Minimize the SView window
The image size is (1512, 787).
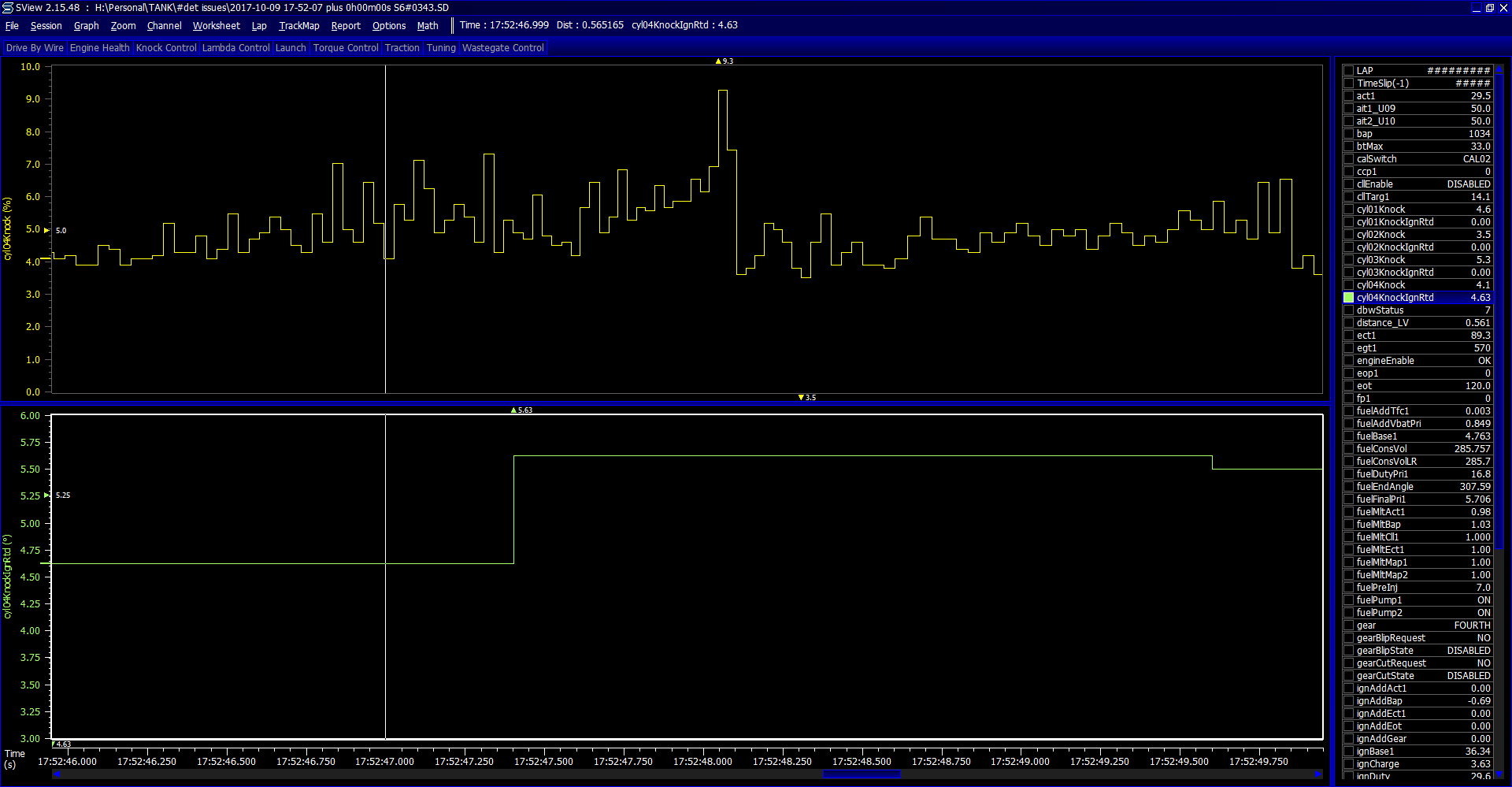[1477, 8]
